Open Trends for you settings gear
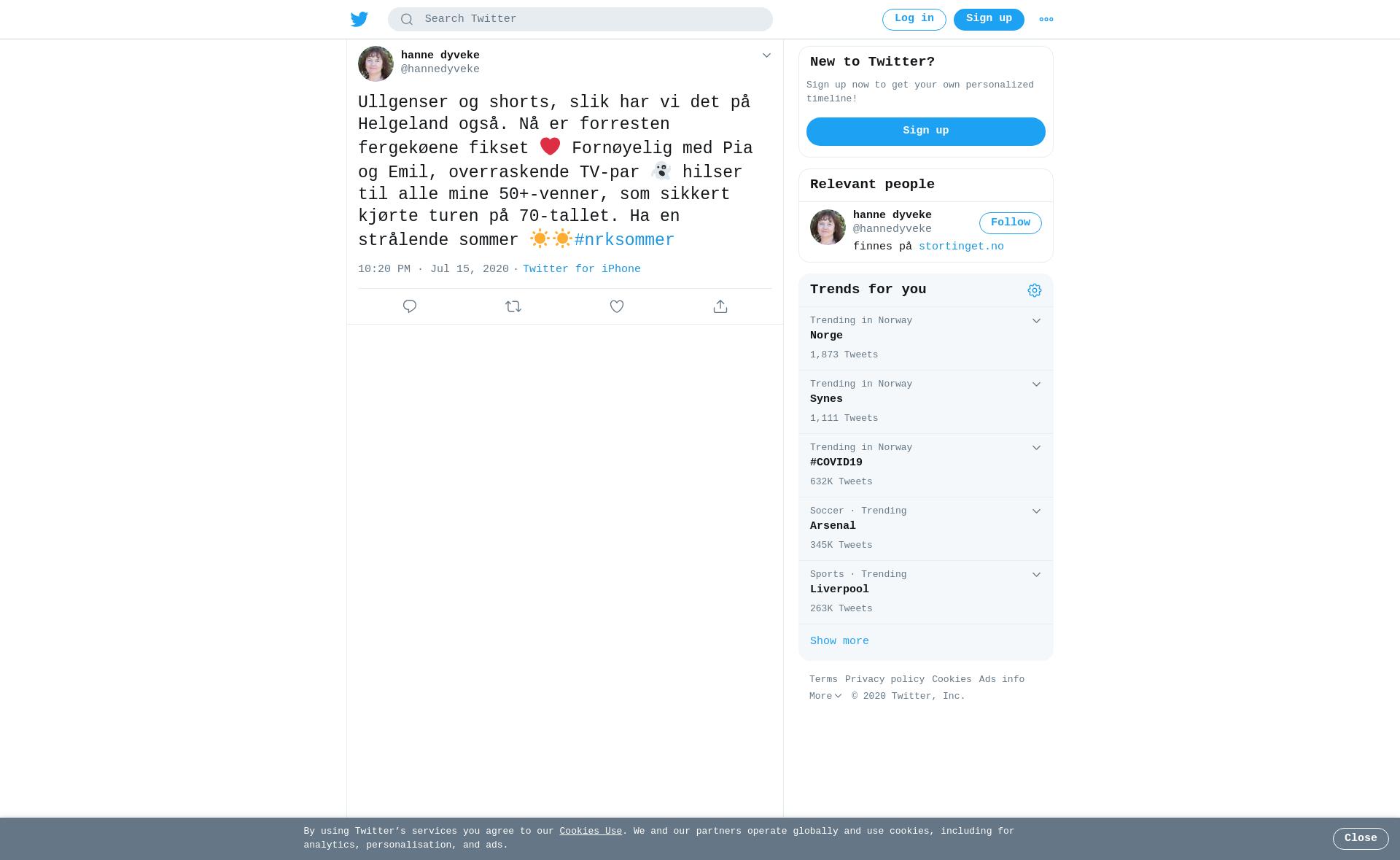 [1035, 290]
